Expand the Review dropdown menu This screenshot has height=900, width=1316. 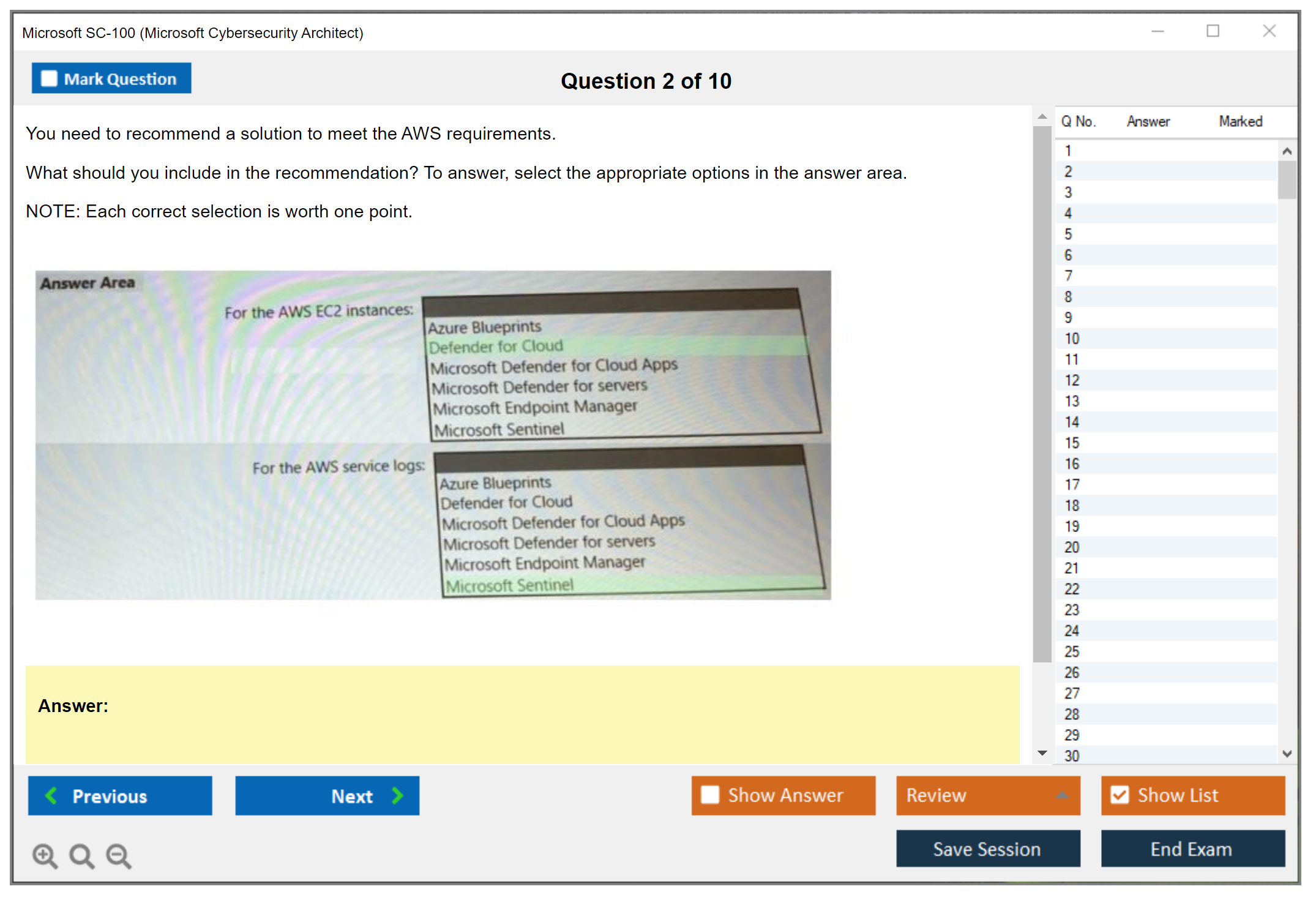(1062, 795)
